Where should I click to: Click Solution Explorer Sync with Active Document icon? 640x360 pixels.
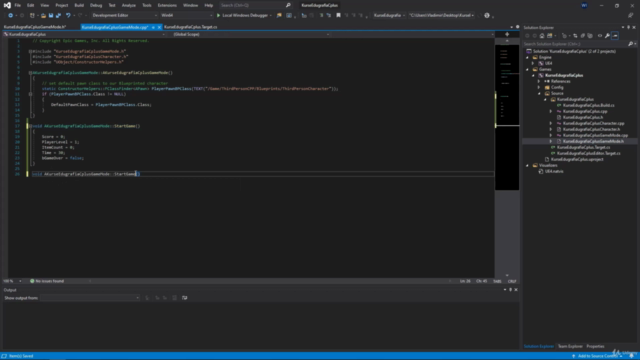point(575,36)
